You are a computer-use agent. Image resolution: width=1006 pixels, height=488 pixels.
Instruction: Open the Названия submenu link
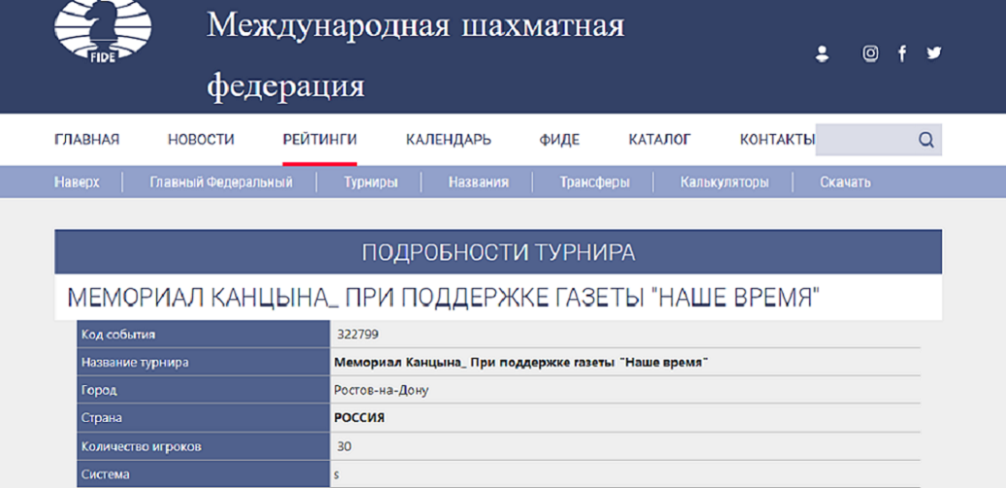coord(478,182)
